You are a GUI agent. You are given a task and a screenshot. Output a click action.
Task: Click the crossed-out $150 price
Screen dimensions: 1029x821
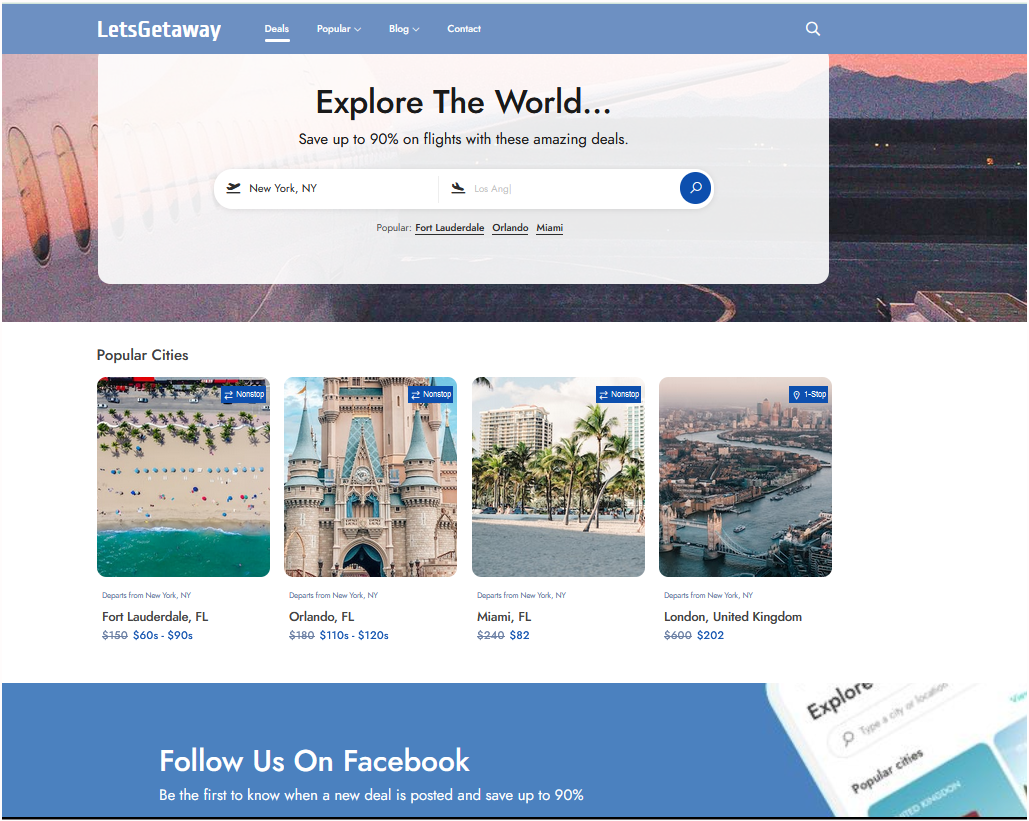[x=115, y=635]
